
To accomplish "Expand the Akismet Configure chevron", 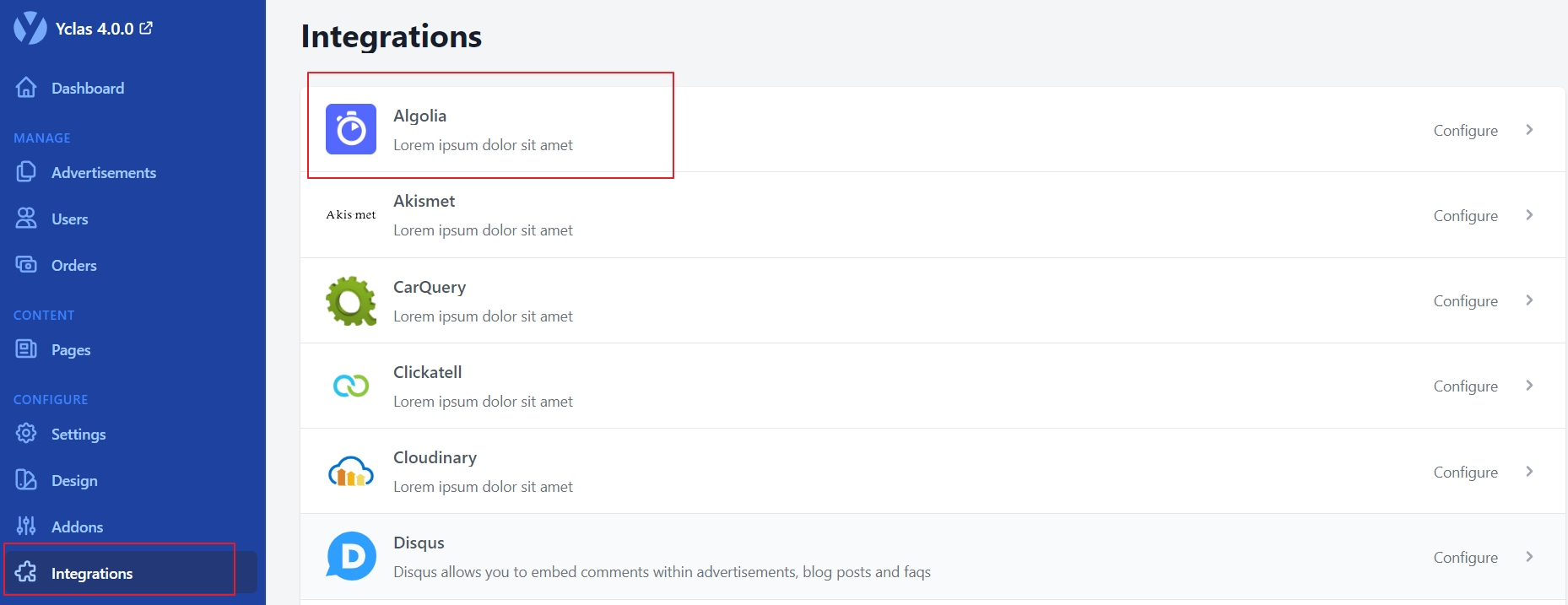I will pos(1529,215).
